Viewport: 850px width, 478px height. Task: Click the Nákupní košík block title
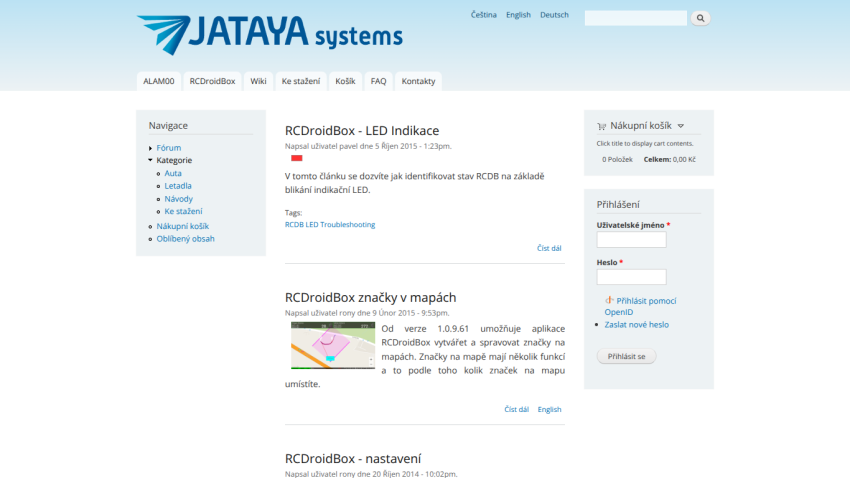641,126
